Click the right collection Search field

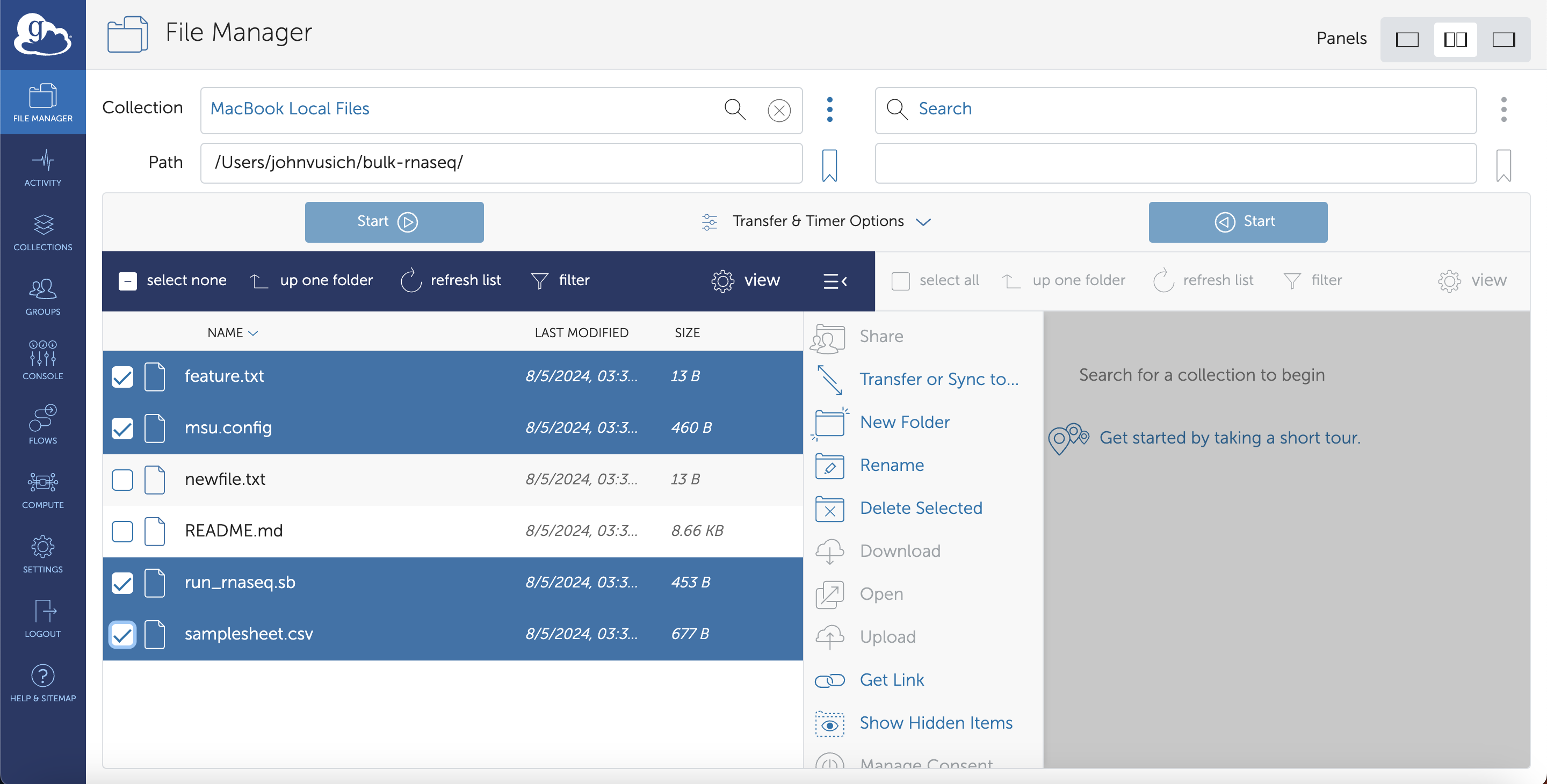click(x=1175, y=111)
